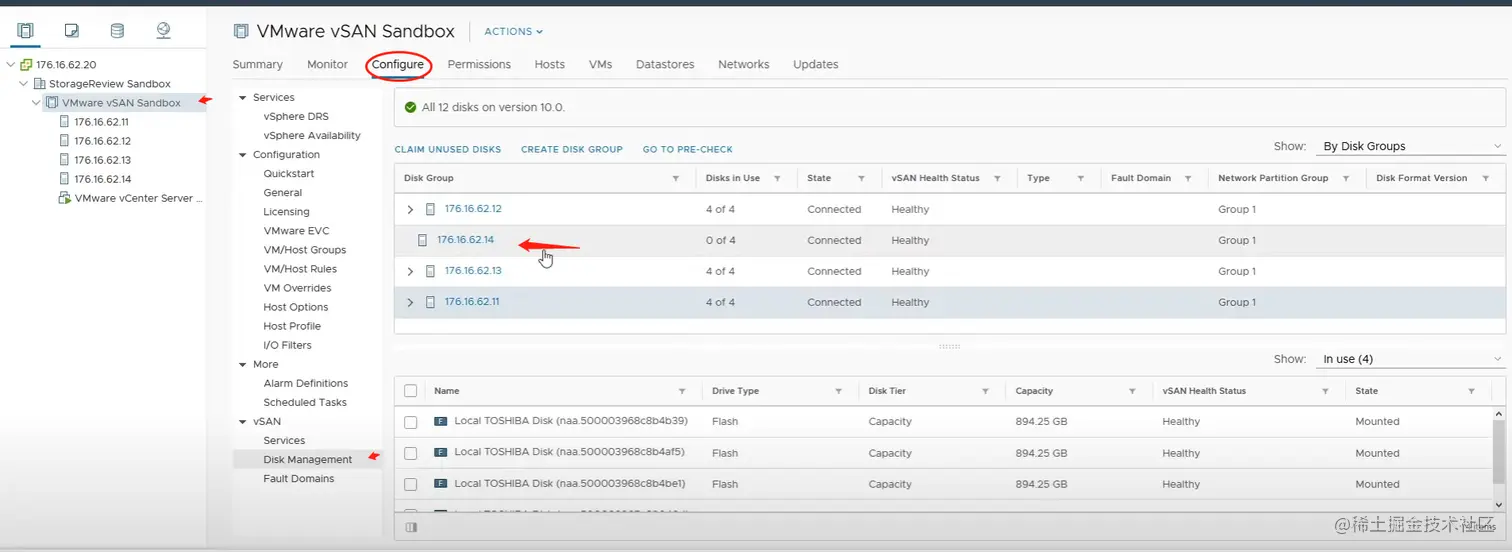The width and height of the screenshot is (1512, 552).
Task: Switch to the Hosts tab
Action: tap(550, 64)
